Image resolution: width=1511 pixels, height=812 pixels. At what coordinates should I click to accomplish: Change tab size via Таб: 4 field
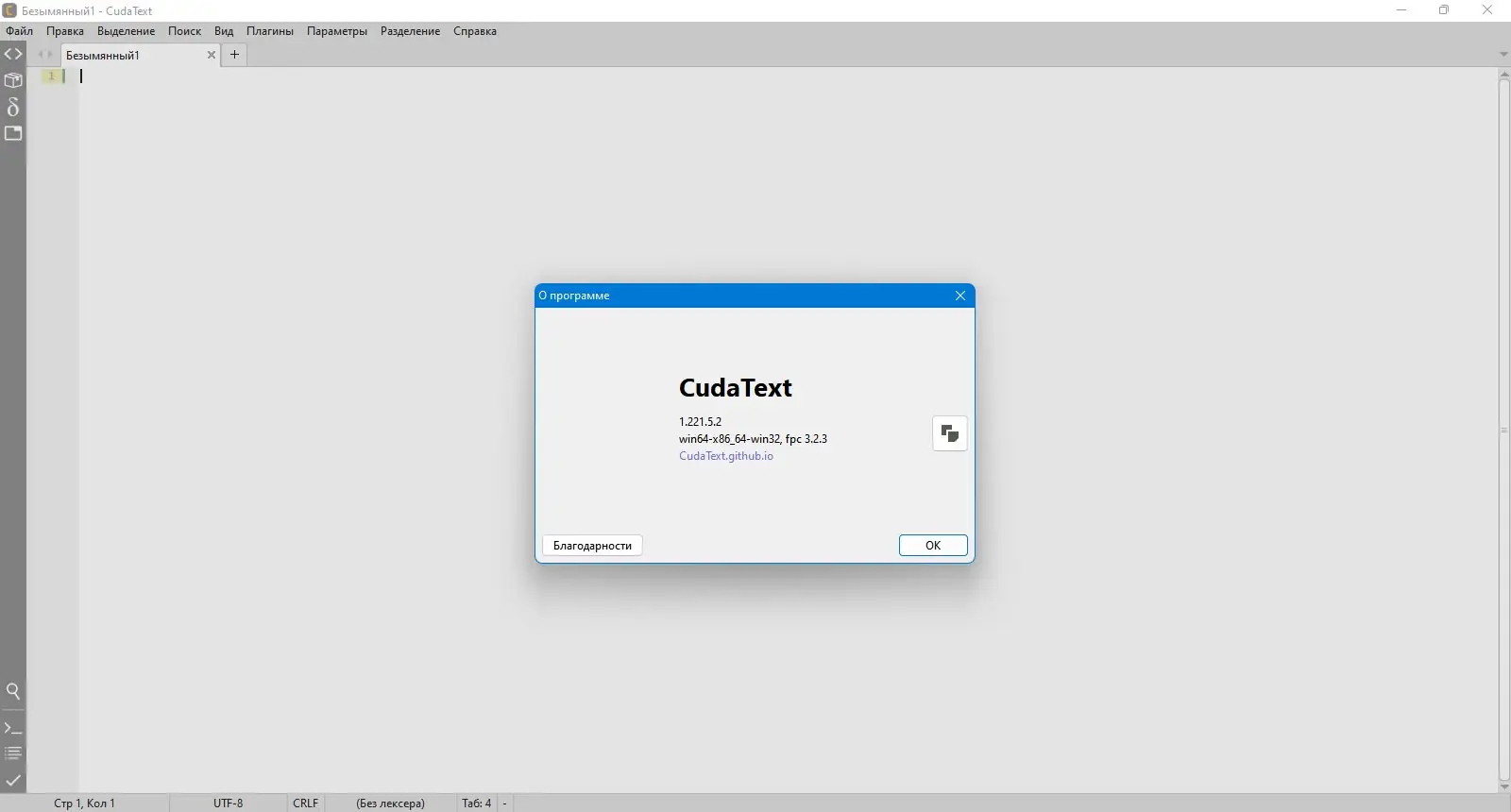476,804
